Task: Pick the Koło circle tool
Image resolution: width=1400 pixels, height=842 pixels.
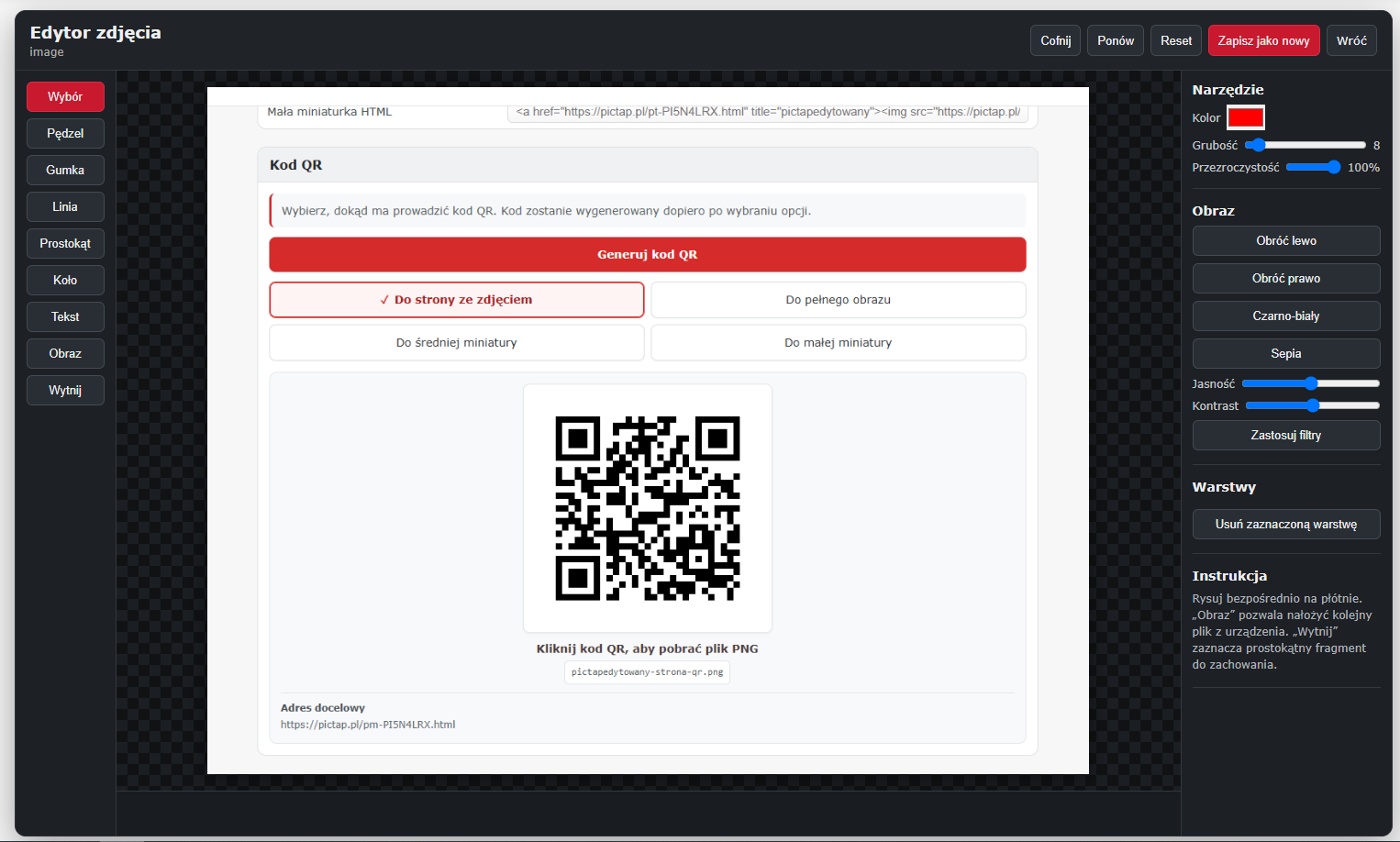Action: [x=65, y=280]
